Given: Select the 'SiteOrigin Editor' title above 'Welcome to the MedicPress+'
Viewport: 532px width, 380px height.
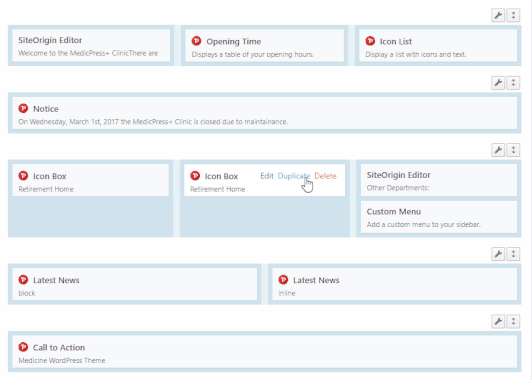Looking at the screenshot, I should [x=50, y=40].
